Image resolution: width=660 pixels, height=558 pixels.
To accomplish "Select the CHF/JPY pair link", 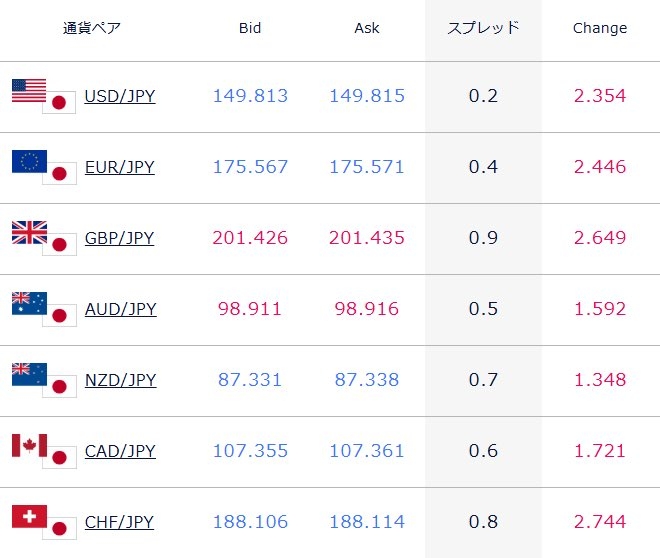I will coord(120,523).
